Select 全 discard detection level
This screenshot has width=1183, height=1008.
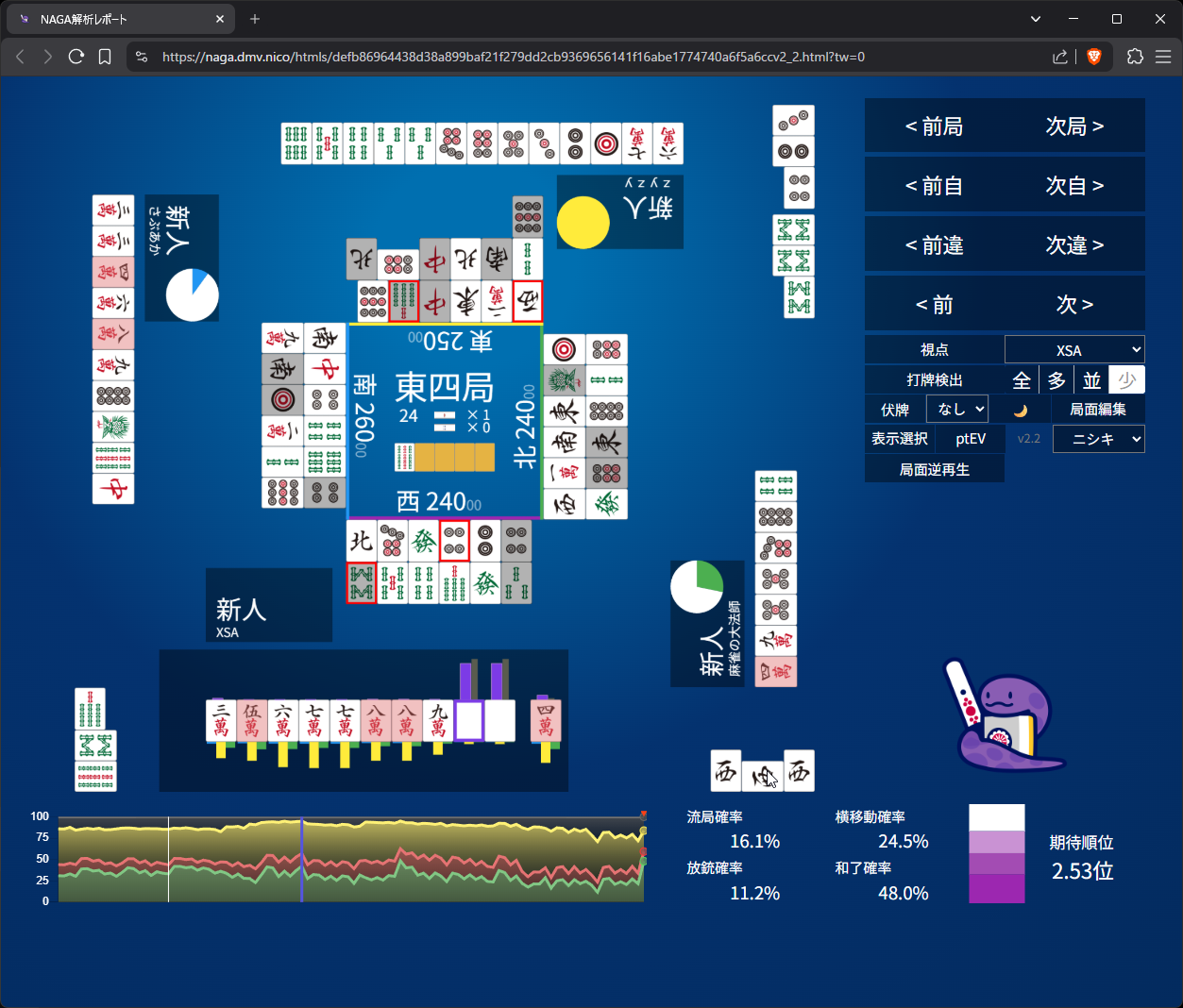pyautogui.click(x=1022, y=380)
